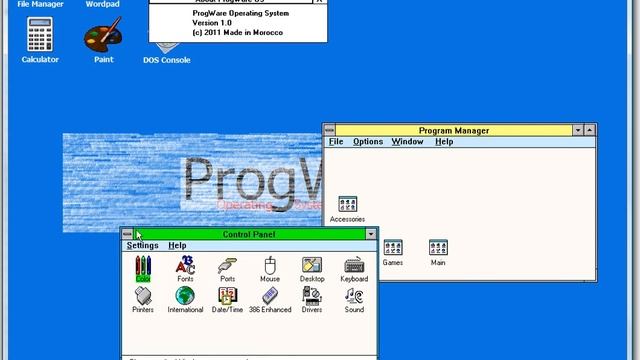Open Options menu in Program Manager
The image size is (640, 360).
coord(368,142)
